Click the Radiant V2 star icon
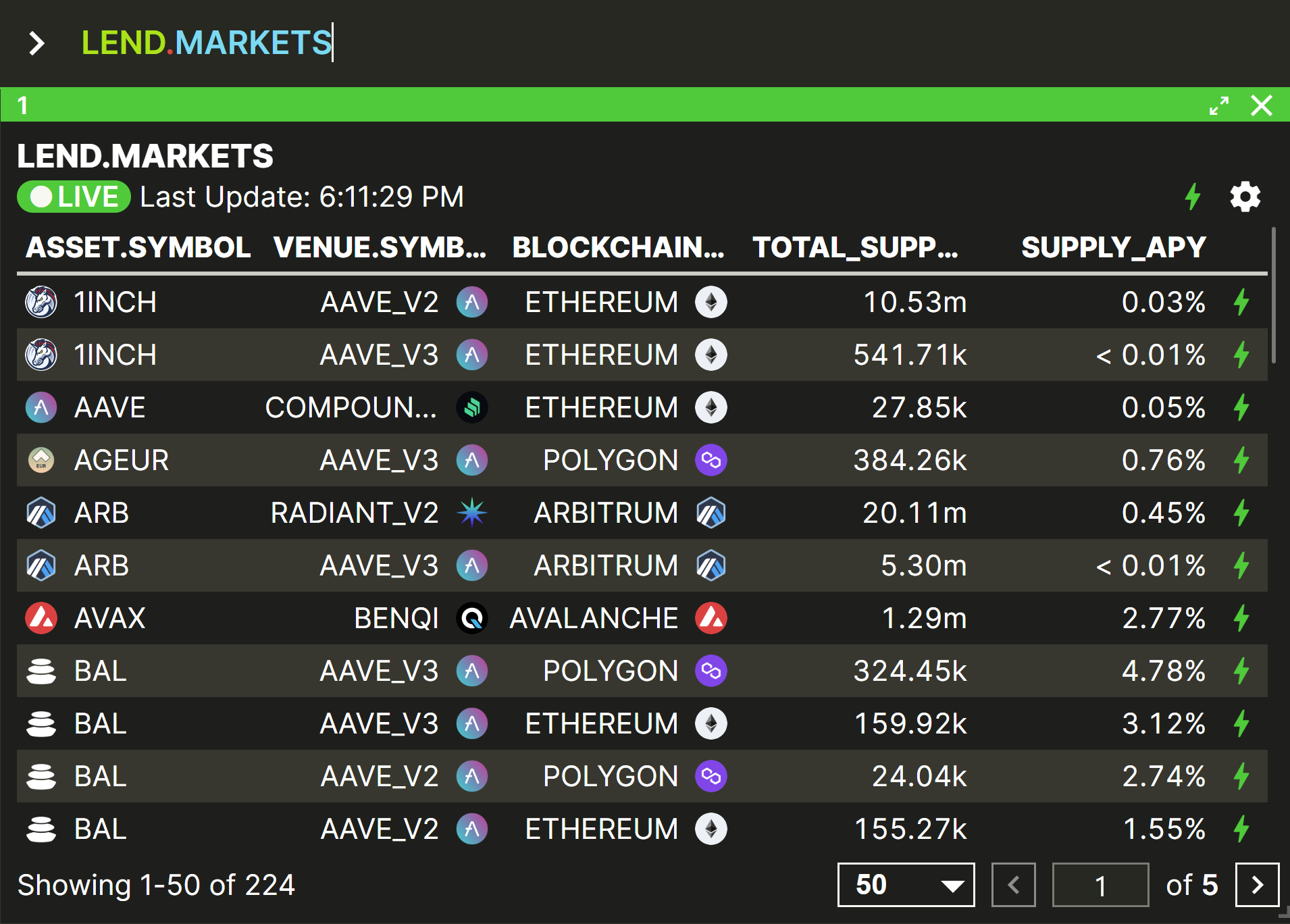 472,513
